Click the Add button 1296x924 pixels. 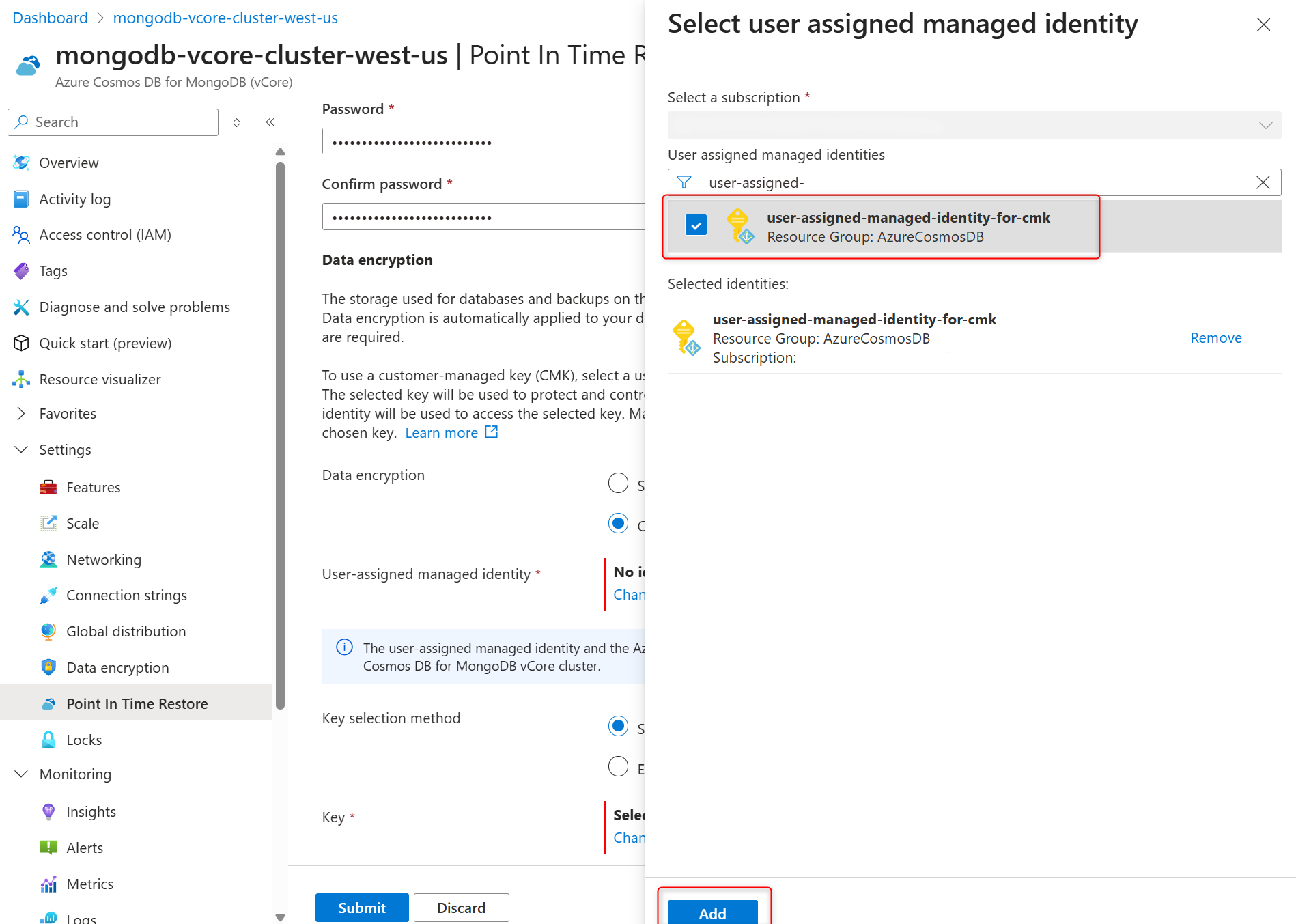coord(712,912)
